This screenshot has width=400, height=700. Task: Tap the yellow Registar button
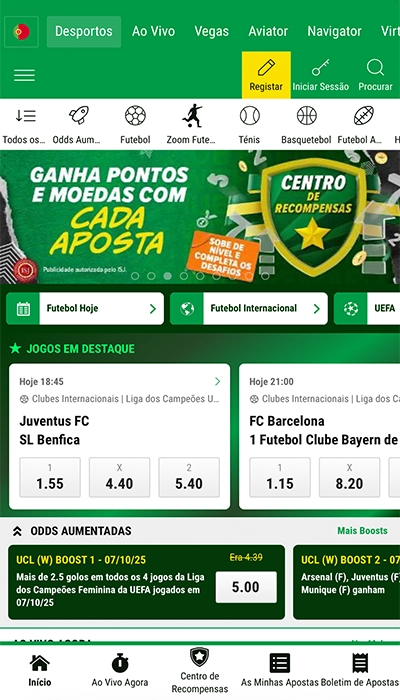[x=266, y=75]
